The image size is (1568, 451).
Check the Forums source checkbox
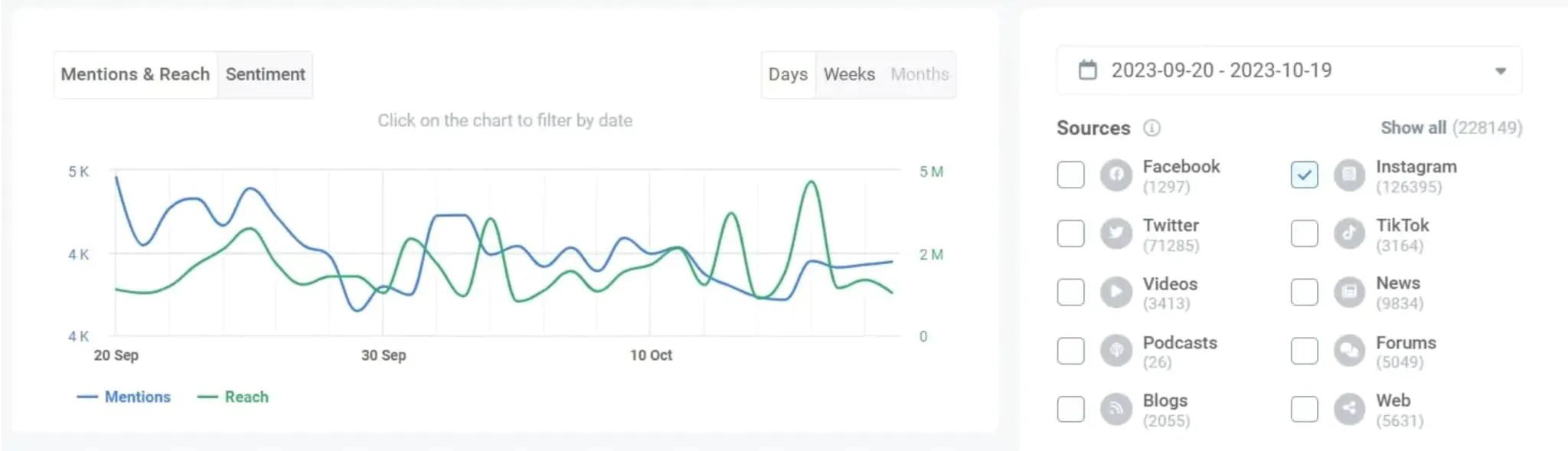tap(1303, 350)
